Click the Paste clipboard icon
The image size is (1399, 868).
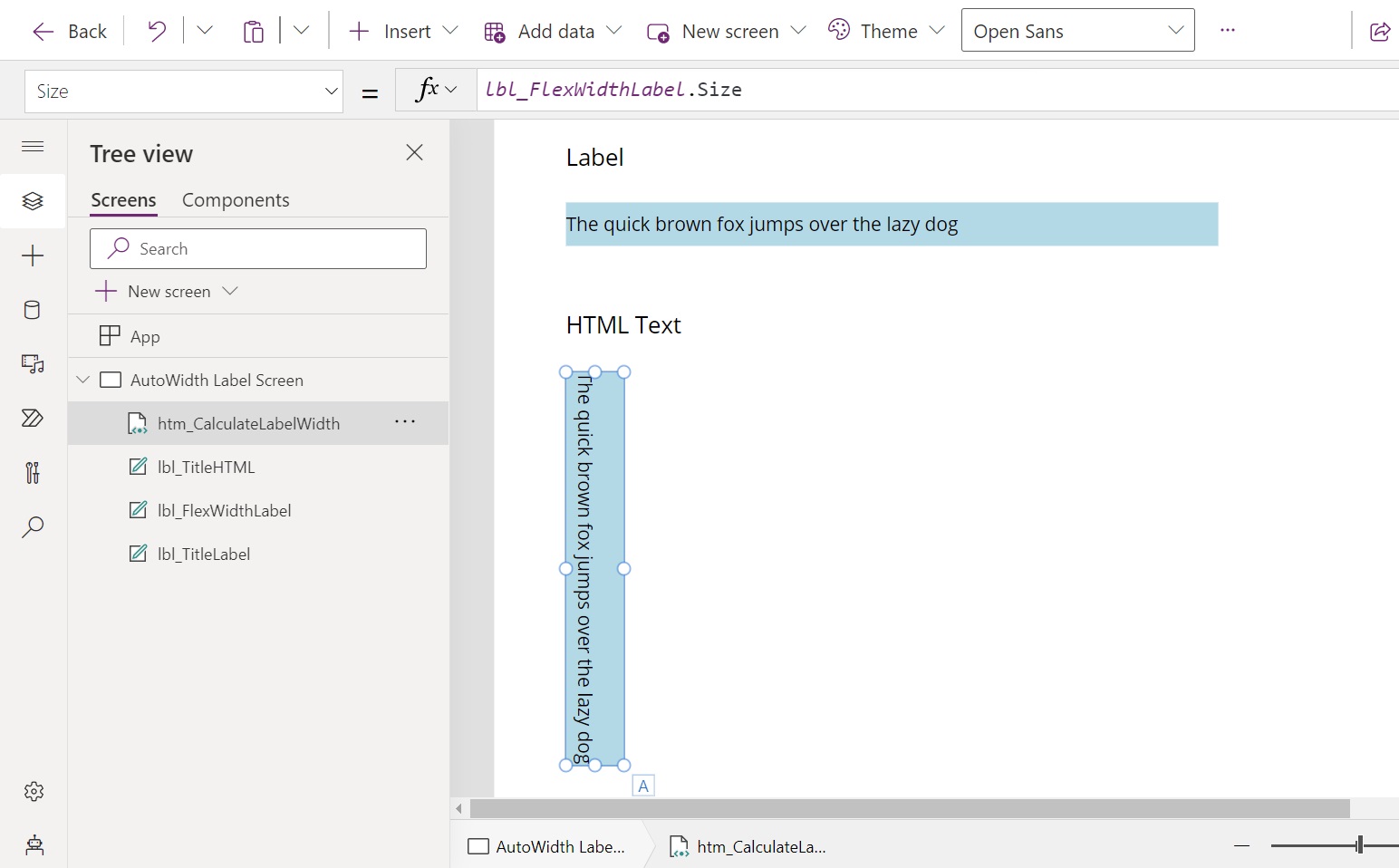(254, 30)
